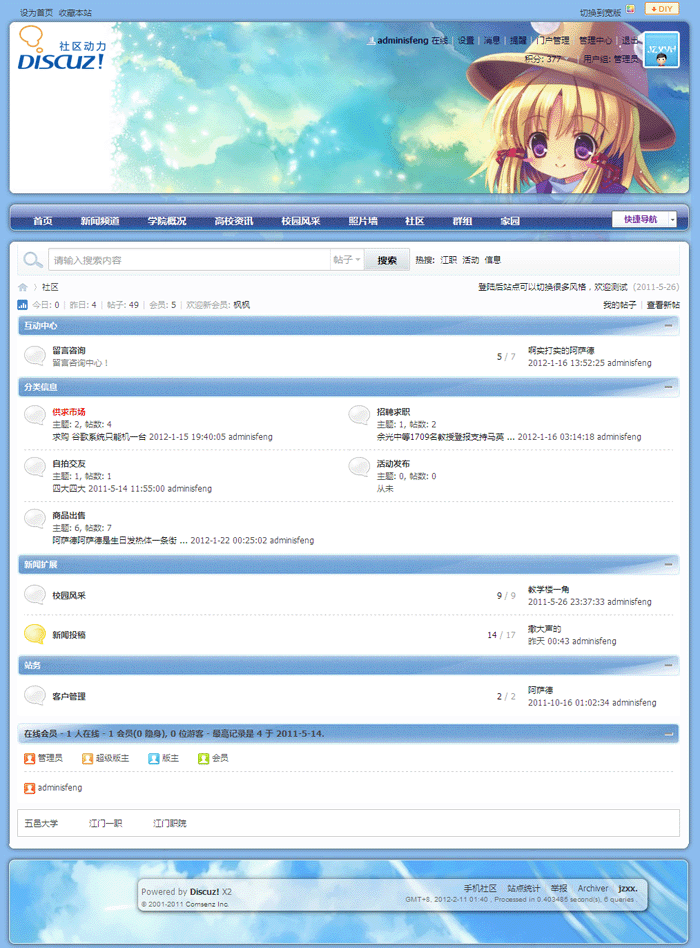Click the Discuz! logo

(61, 48)
